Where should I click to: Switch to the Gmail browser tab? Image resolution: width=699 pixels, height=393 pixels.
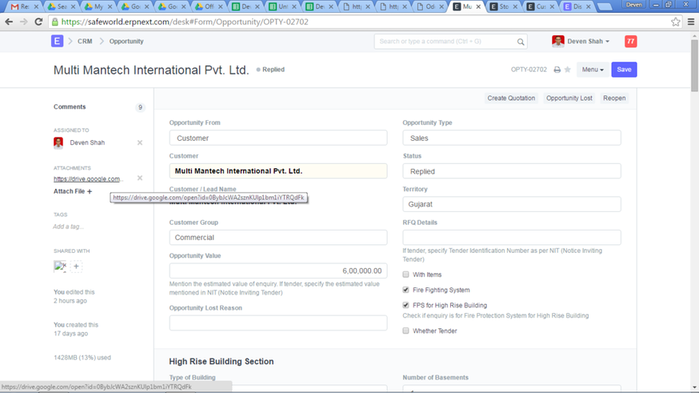25,7
